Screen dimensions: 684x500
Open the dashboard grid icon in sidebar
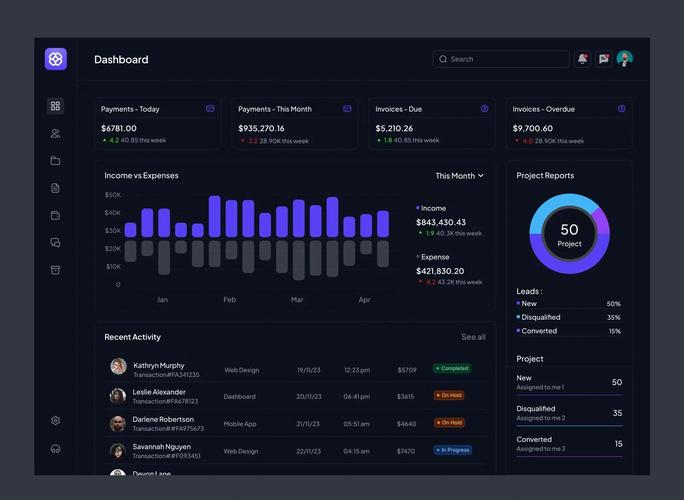pyautogui.click(x=55, y=106)
